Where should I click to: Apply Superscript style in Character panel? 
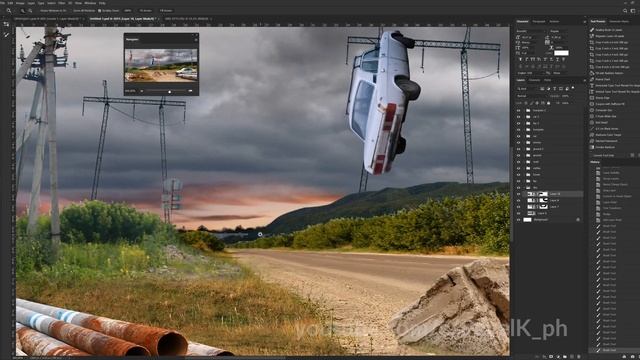pos(545,60)
